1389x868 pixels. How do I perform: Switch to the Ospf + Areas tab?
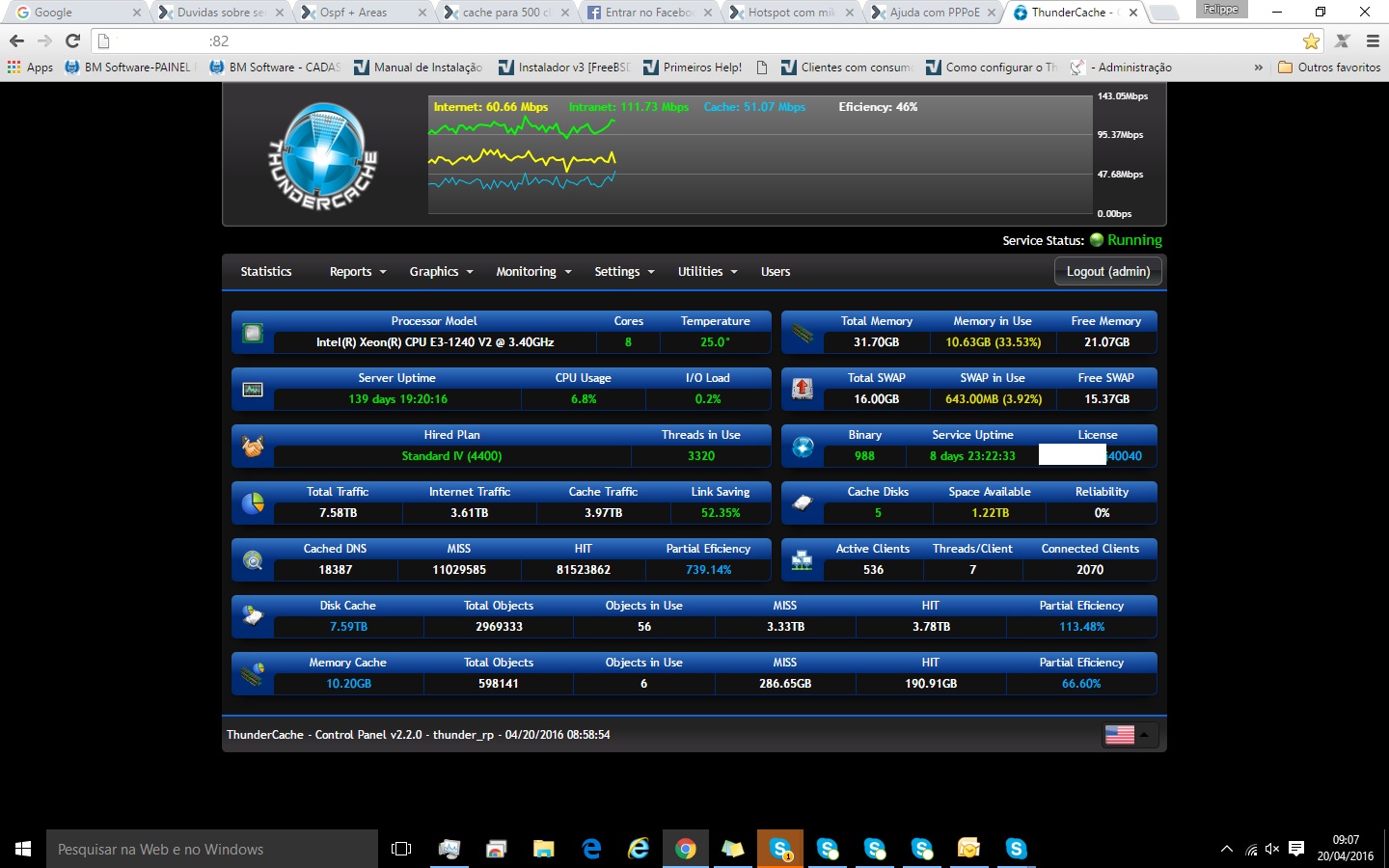point(361,13)
